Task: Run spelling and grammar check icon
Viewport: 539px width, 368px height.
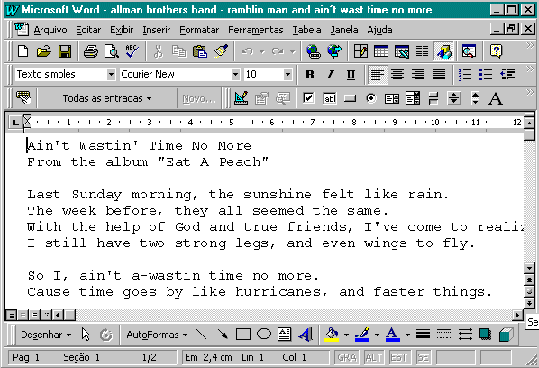Action: pos(132,52)
